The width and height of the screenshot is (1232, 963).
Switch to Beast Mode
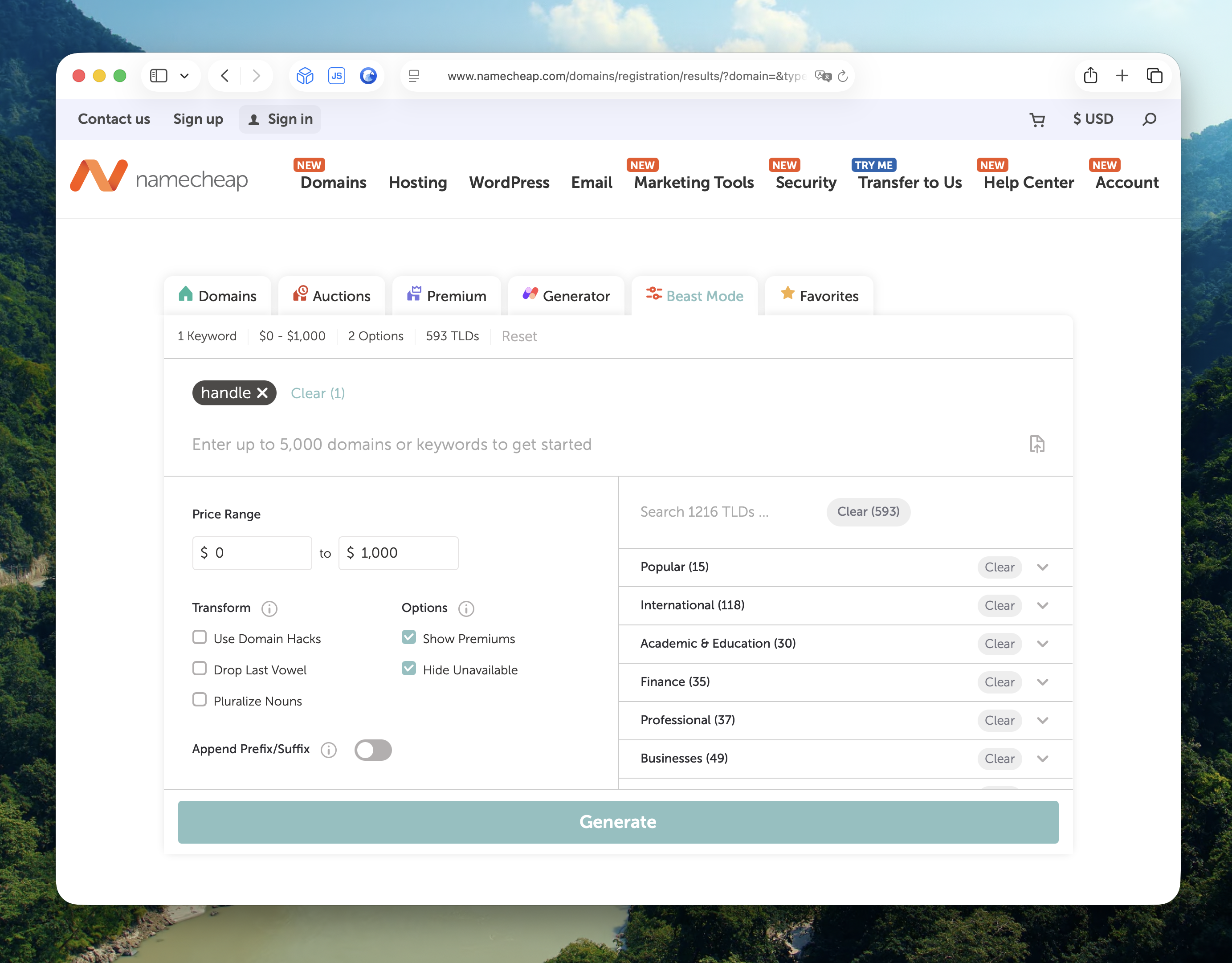pyautogui.click(x=695, y=296)
